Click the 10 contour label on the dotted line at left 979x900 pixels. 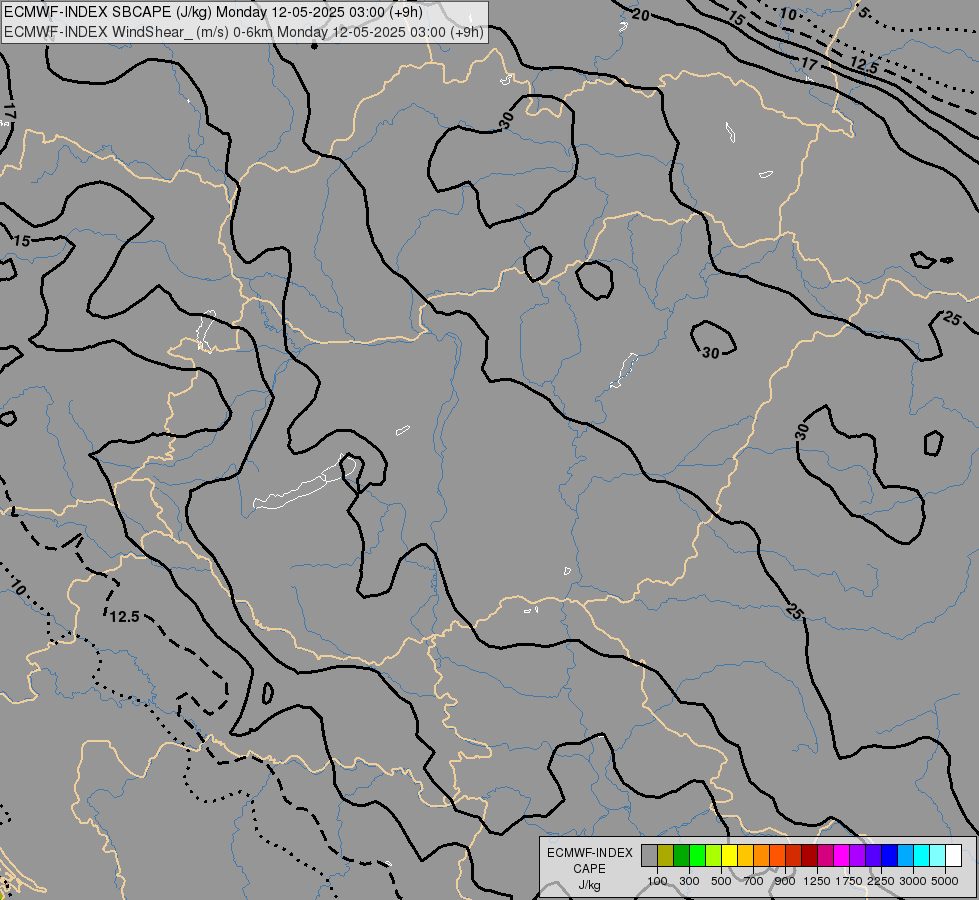pyautogui.click(x=17, y=587)
